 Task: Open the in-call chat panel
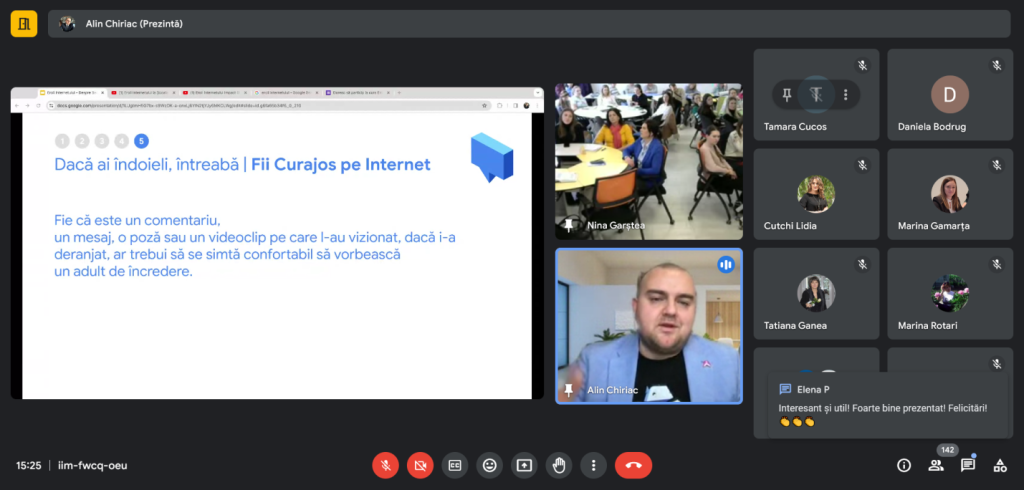point(968,465)
